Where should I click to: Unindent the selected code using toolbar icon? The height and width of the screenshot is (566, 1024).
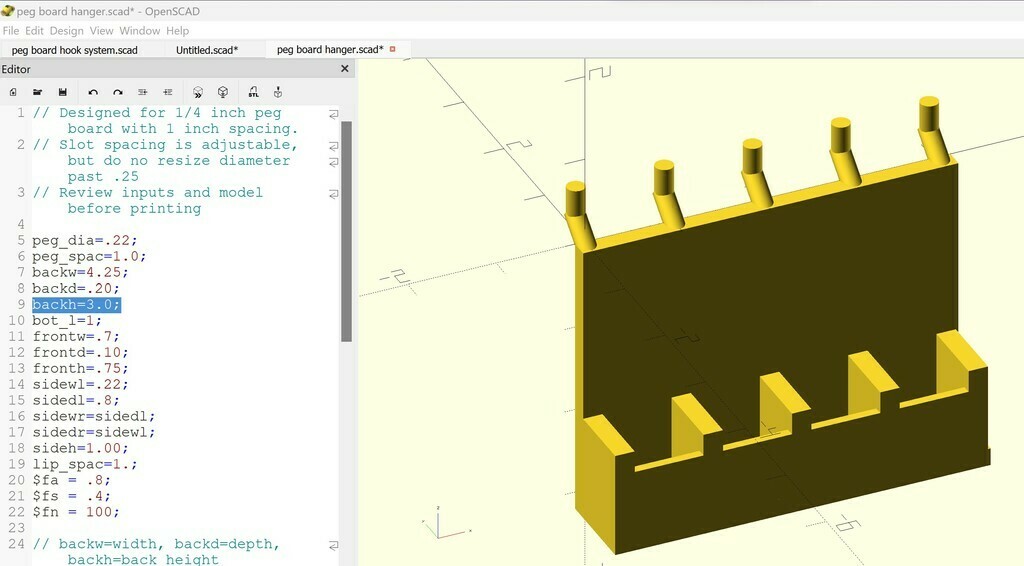pos(143,92)
